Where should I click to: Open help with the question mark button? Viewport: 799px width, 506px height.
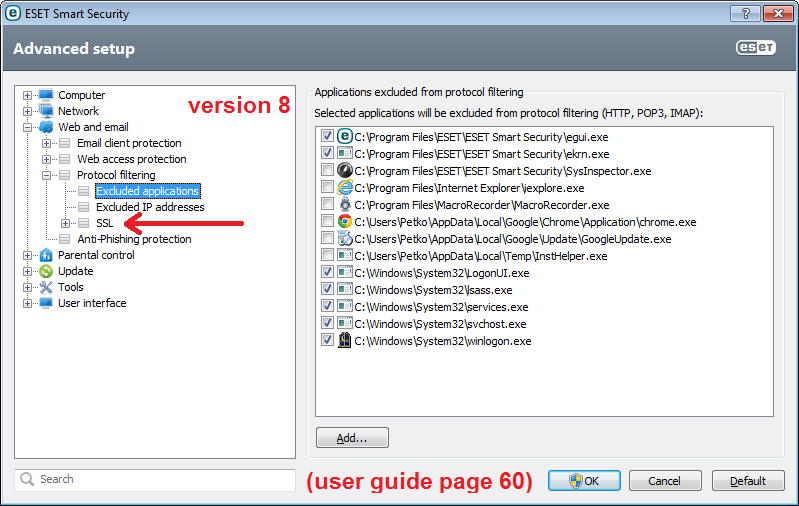point(745,14)
